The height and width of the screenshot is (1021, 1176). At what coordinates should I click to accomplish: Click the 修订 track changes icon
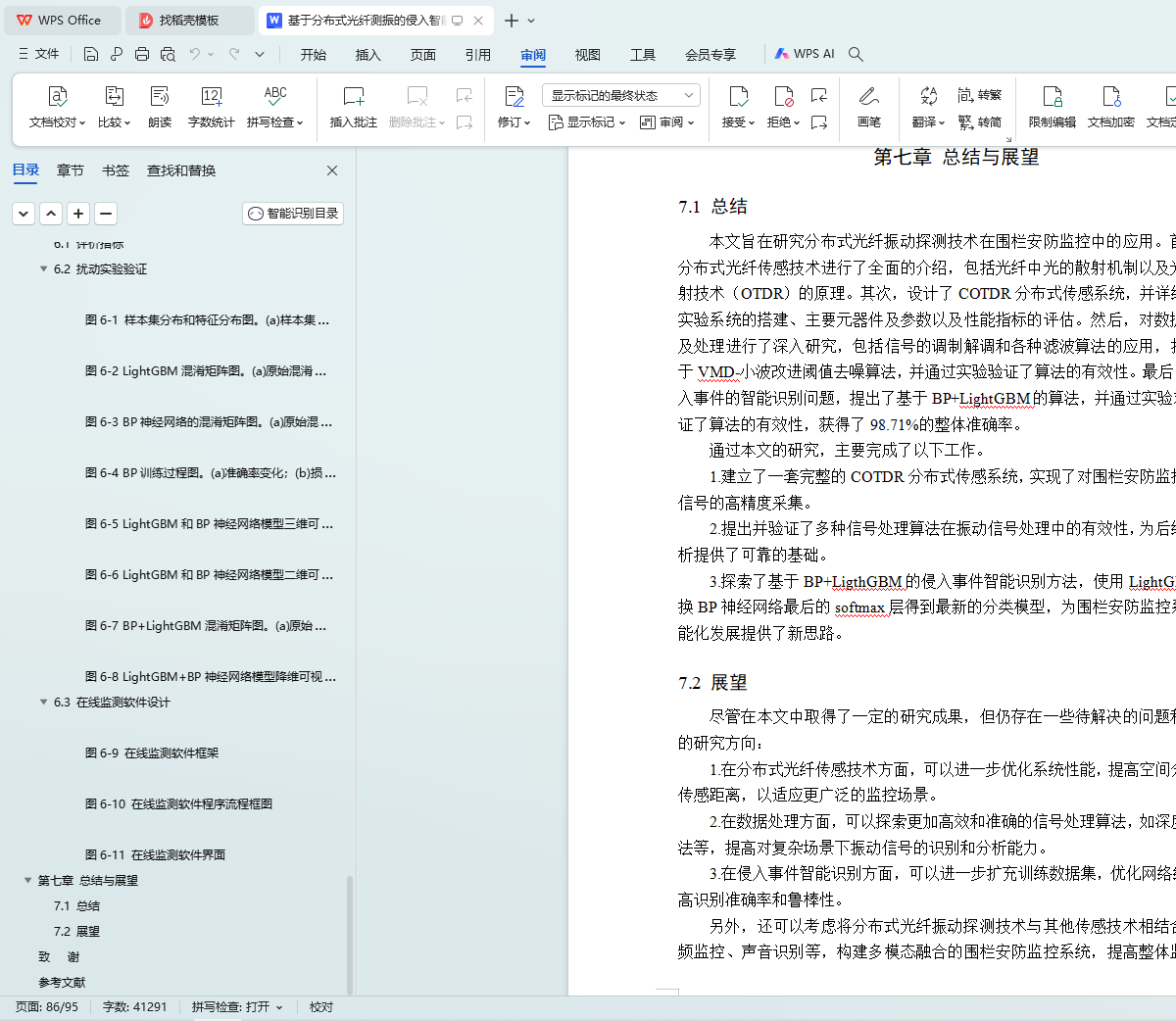(x=514, y=96)
